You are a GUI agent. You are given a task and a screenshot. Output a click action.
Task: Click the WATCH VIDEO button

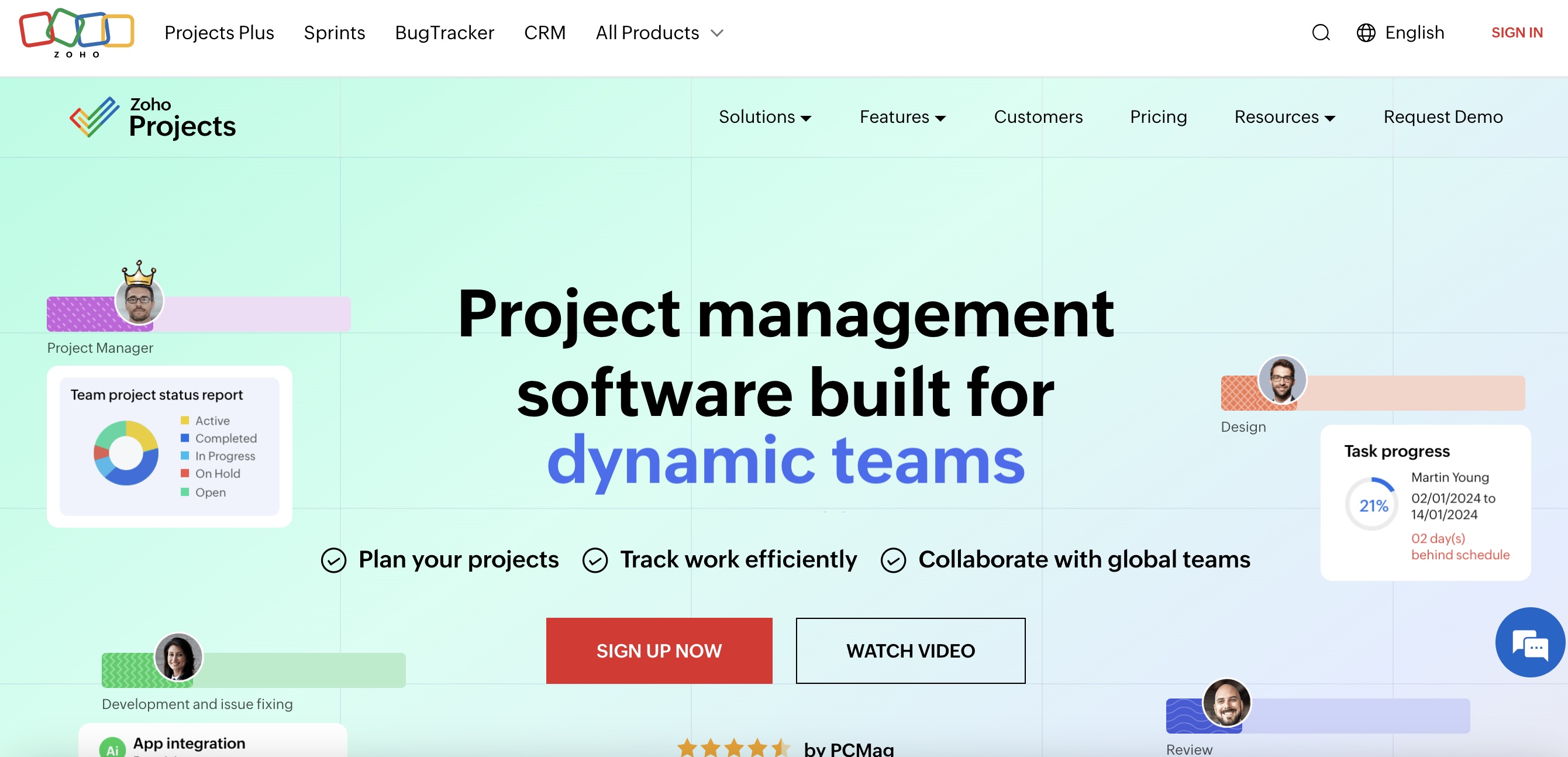(x=910, y=651)
